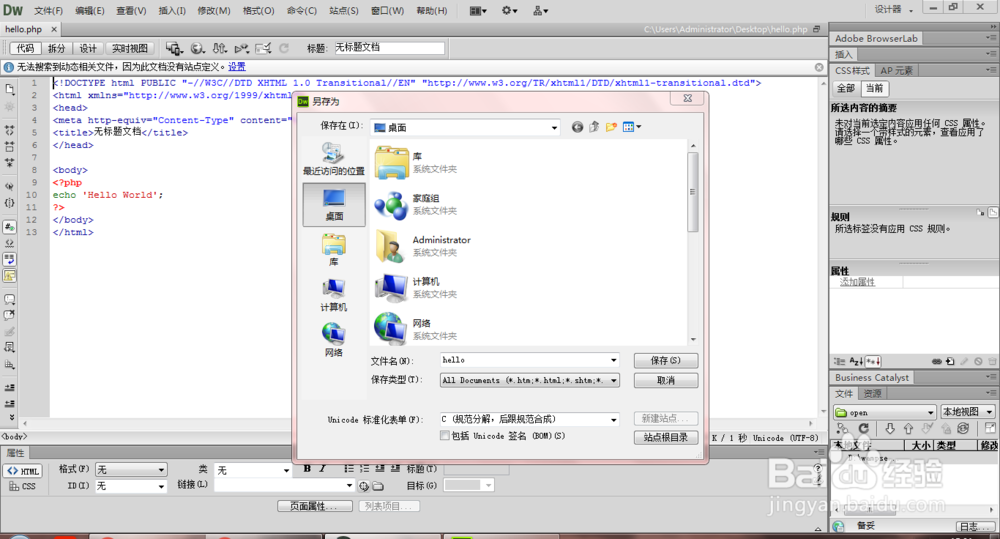Open the 文件名 filename dropdown arrow
1000x539 pixels.
click(x=614, y=360)
